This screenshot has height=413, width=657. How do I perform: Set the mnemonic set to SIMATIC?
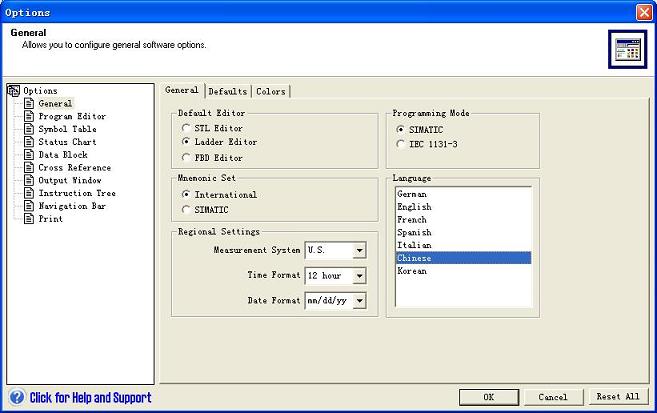186,209
